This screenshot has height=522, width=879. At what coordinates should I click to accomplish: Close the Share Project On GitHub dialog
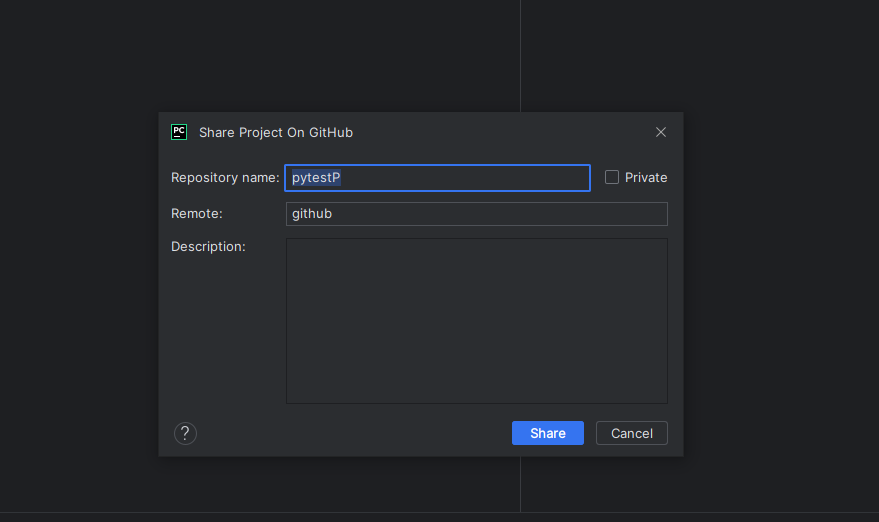click(661, 132)
